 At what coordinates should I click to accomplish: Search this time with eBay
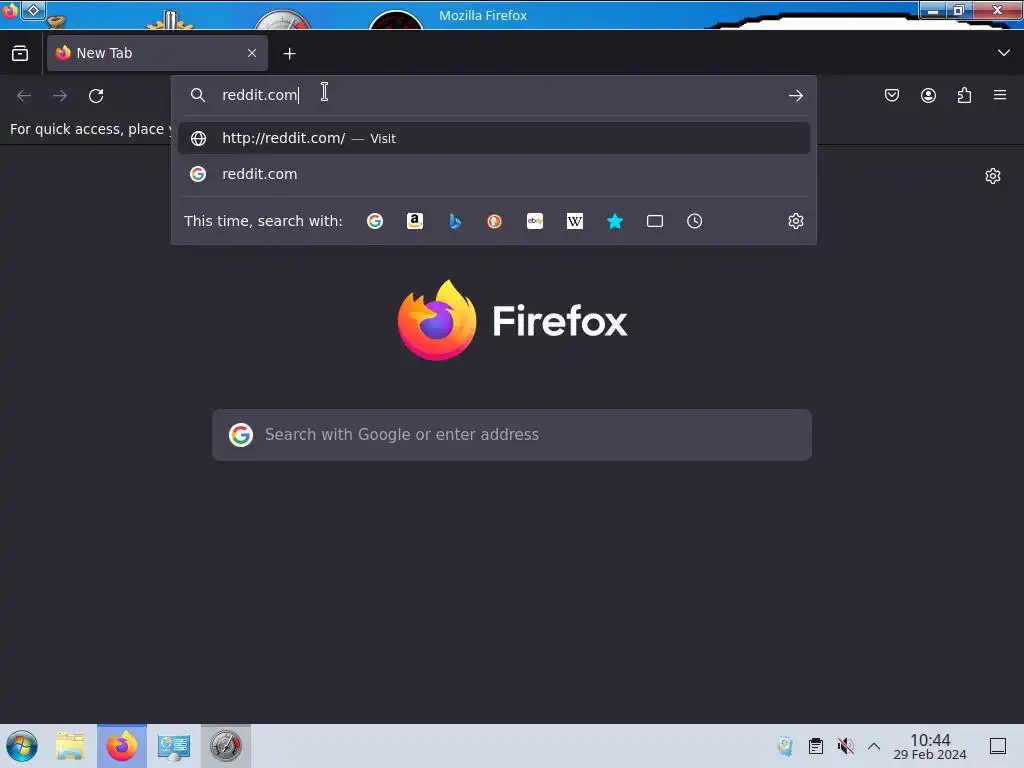[x=535, y=221]
